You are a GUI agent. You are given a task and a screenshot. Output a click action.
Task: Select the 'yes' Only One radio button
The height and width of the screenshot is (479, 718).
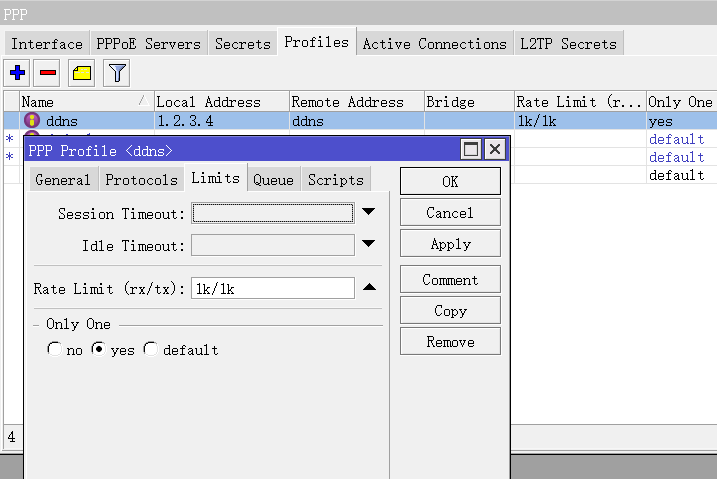(98, 350)
